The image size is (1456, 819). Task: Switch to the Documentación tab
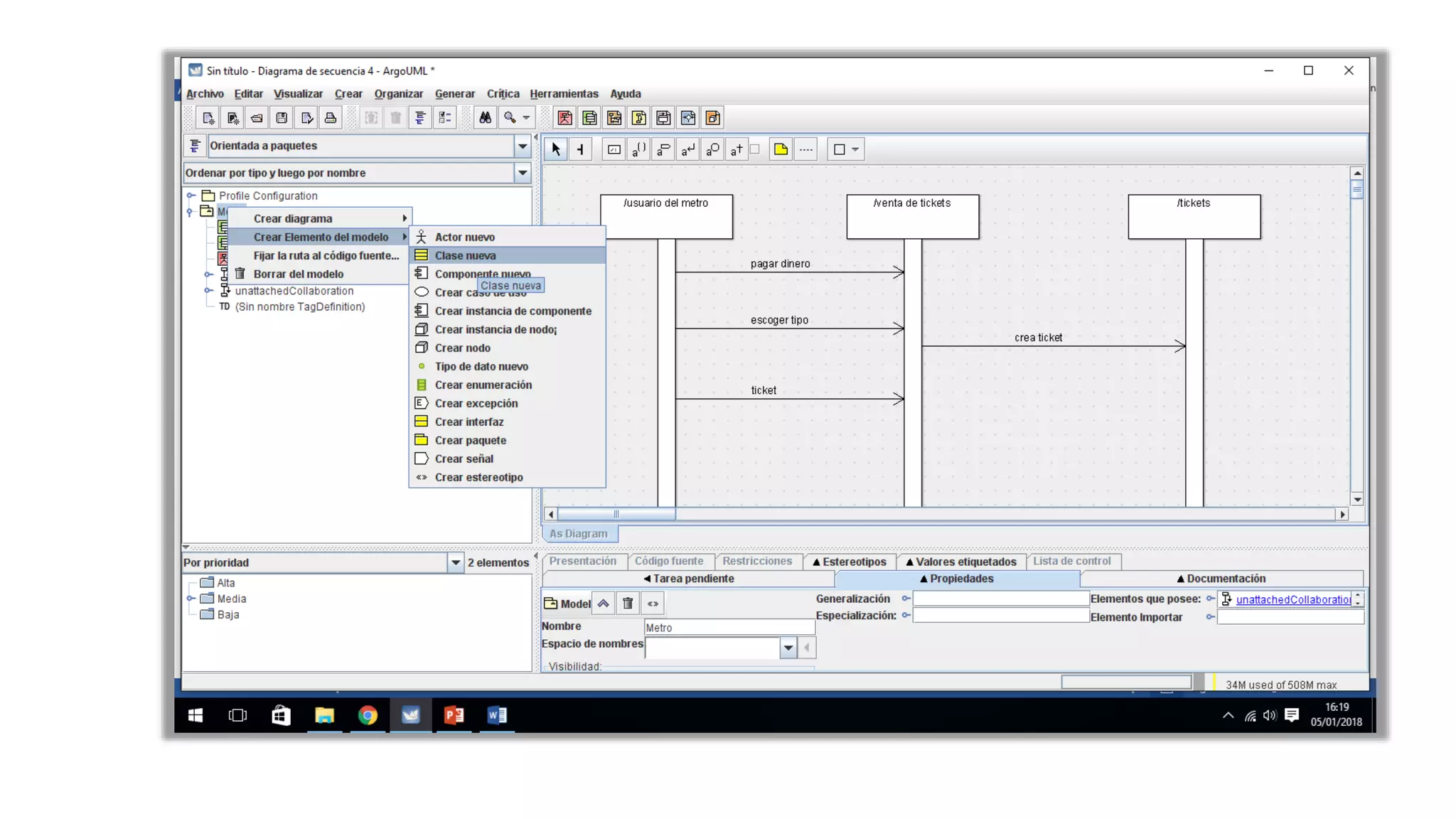point(1221,579)
